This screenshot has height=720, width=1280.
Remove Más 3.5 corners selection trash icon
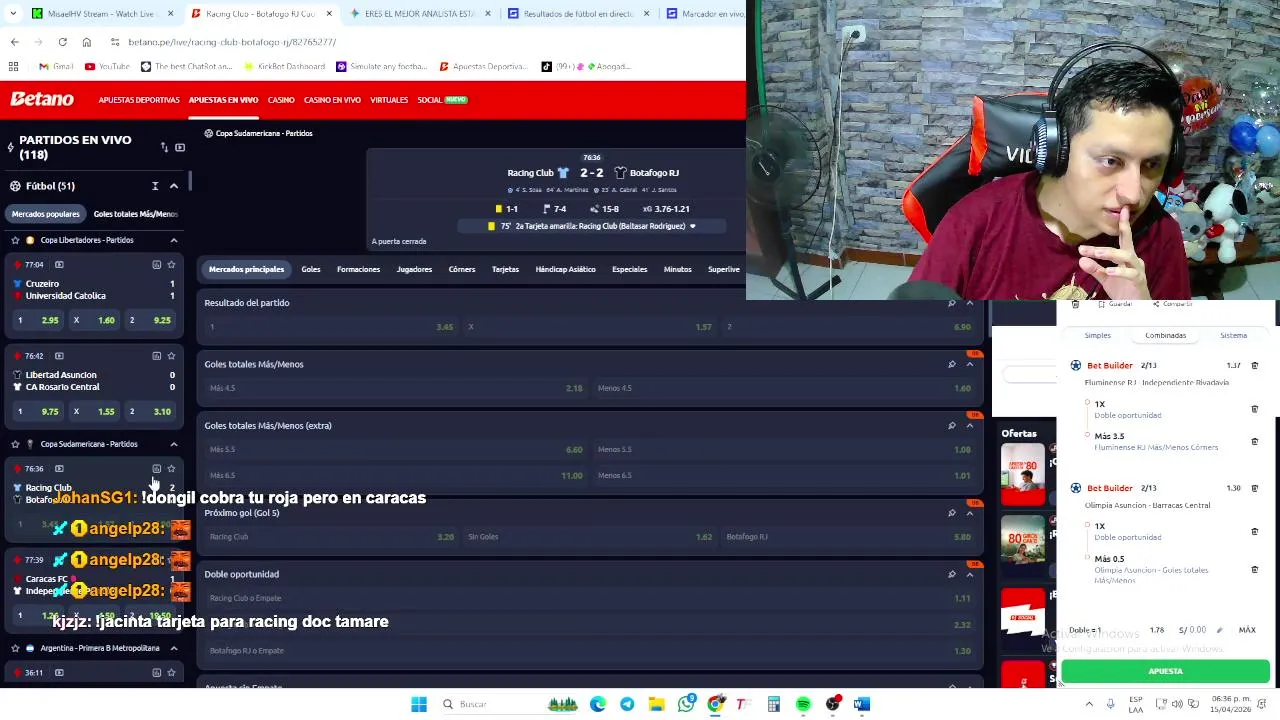(x=1254, y=441)
